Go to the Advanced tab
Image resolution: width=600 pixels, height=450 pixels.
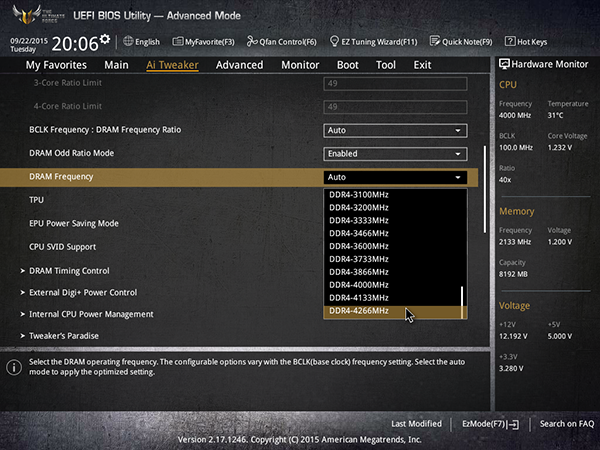(x=240, y=65)
